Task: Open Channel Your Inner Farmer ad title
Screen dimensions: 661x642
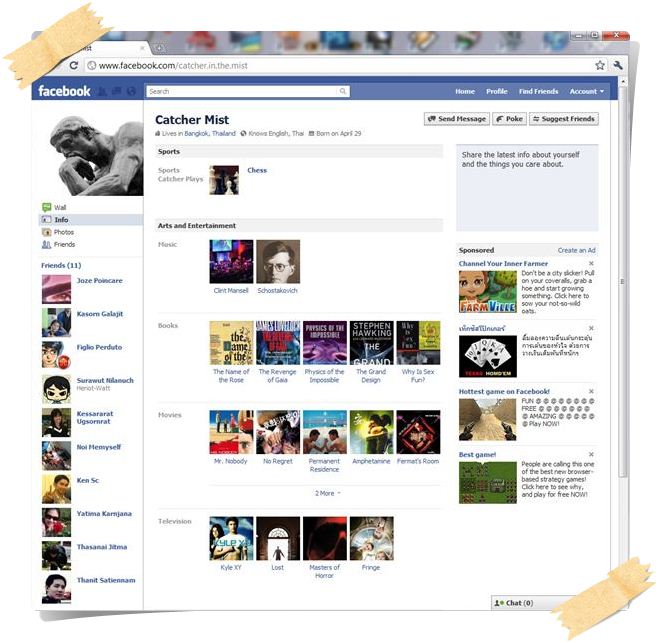Action: [x=503, y=263]
